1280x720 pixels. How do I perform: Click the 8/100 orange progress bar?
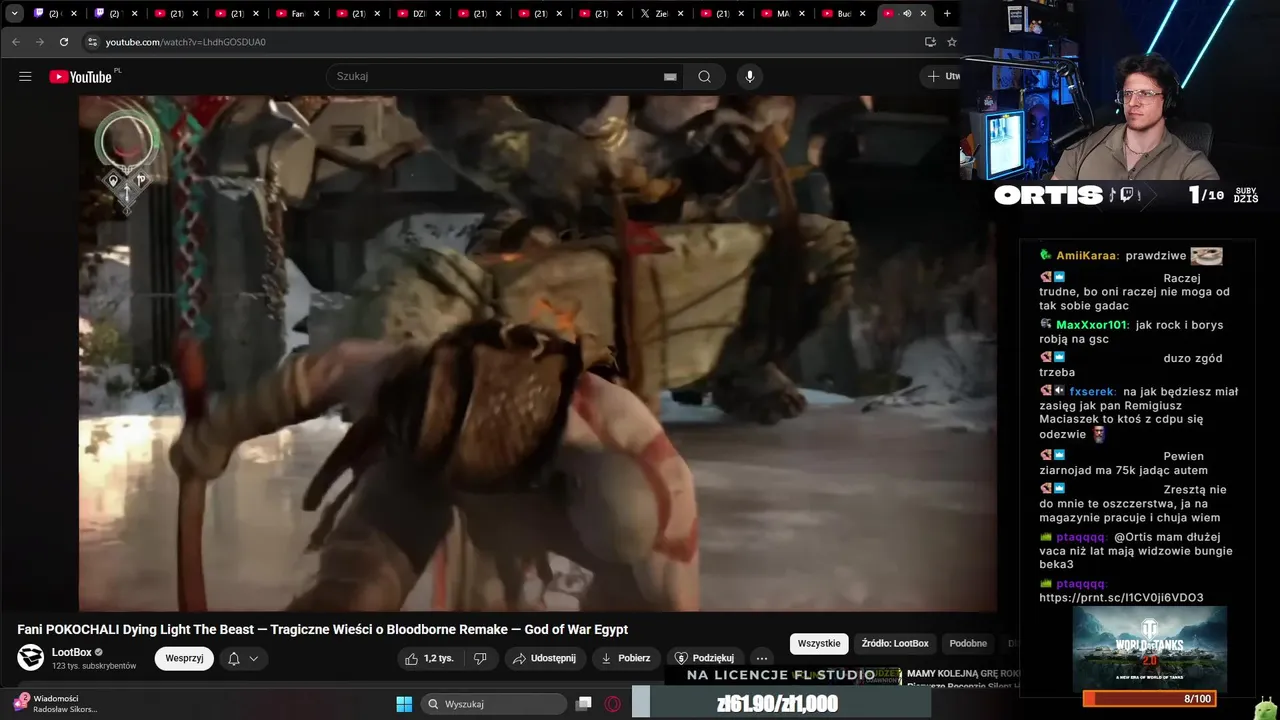pyautogui.click(x=1150, y=699)
